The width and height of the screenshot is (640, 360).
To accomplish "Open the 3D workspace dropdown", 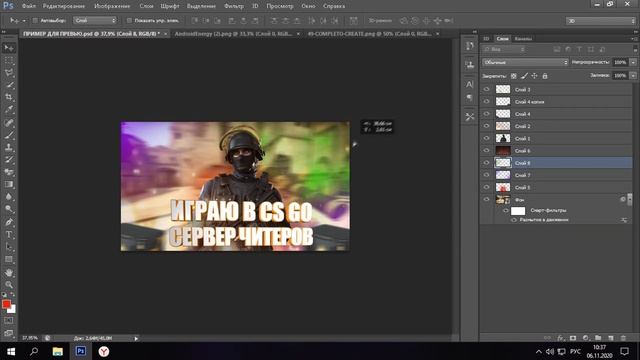I will 601,21.
